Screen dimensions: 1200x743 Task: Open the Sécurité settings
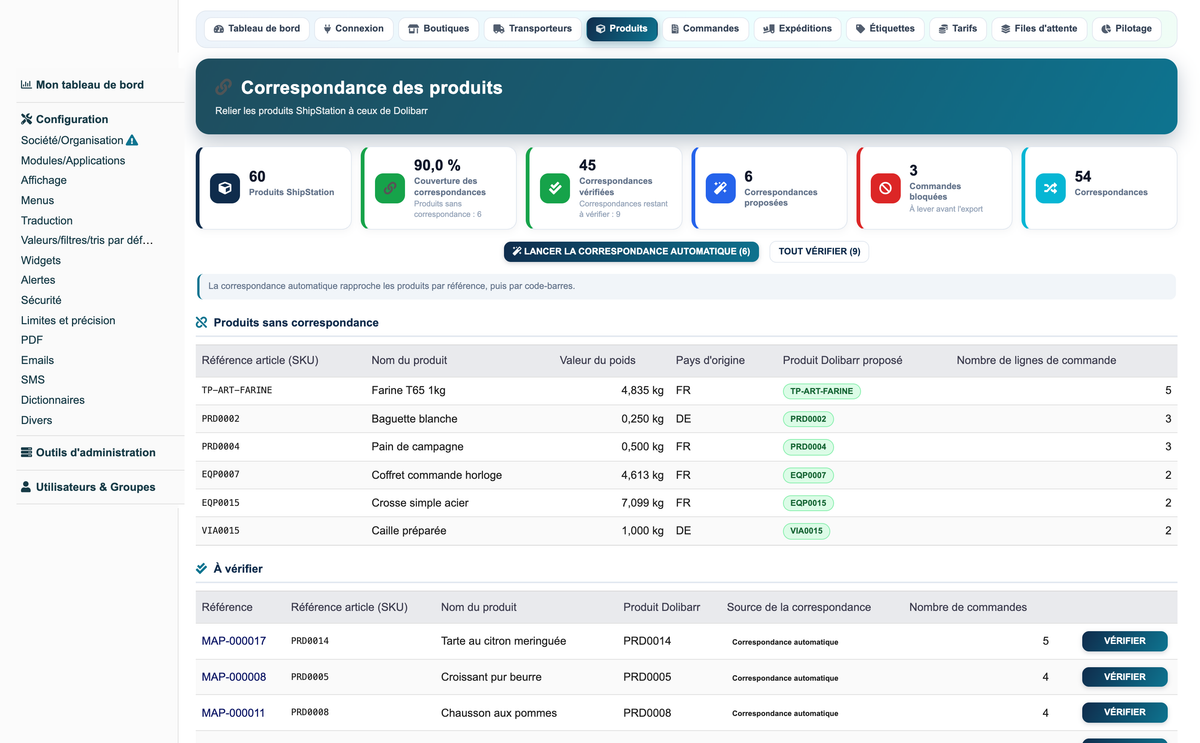point(41,300)
